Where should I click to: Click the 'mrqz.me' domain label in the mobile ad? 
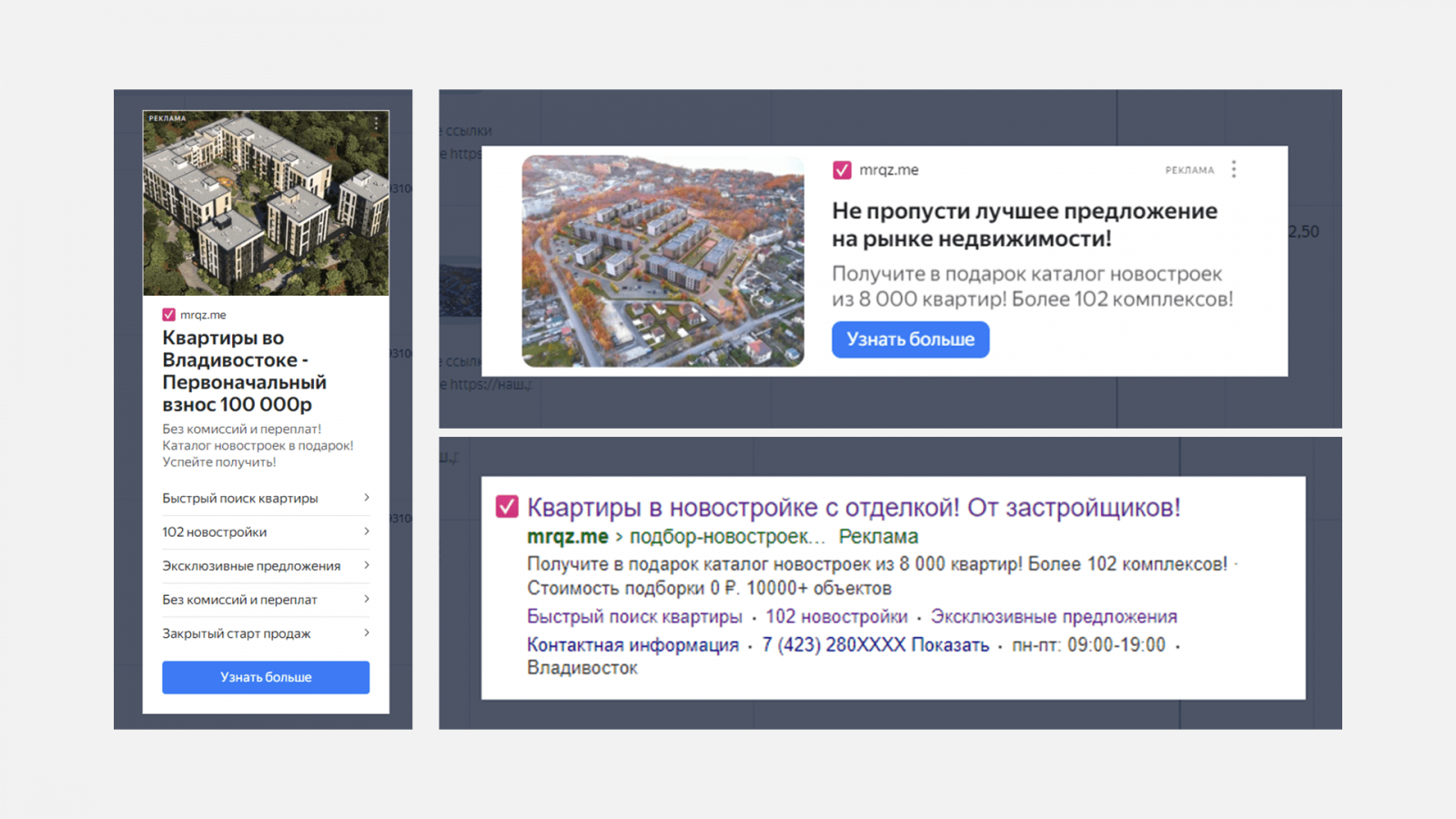203,315
